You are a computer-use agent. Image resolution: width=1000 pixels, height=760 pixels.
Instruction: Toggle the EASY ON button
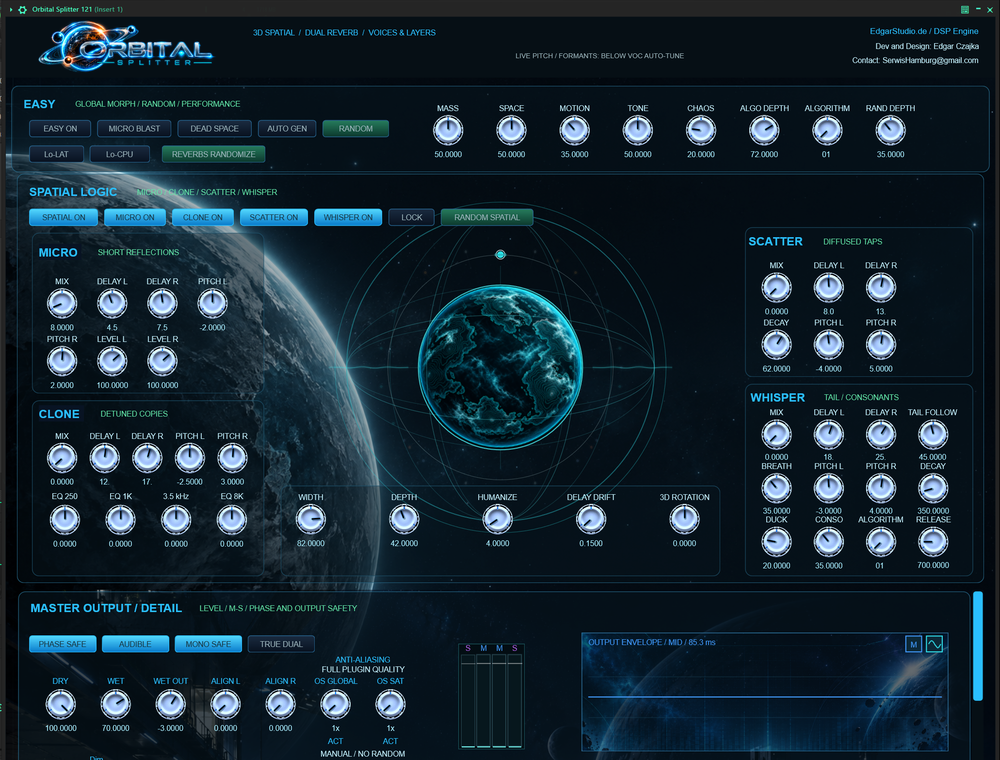[60, 129]
